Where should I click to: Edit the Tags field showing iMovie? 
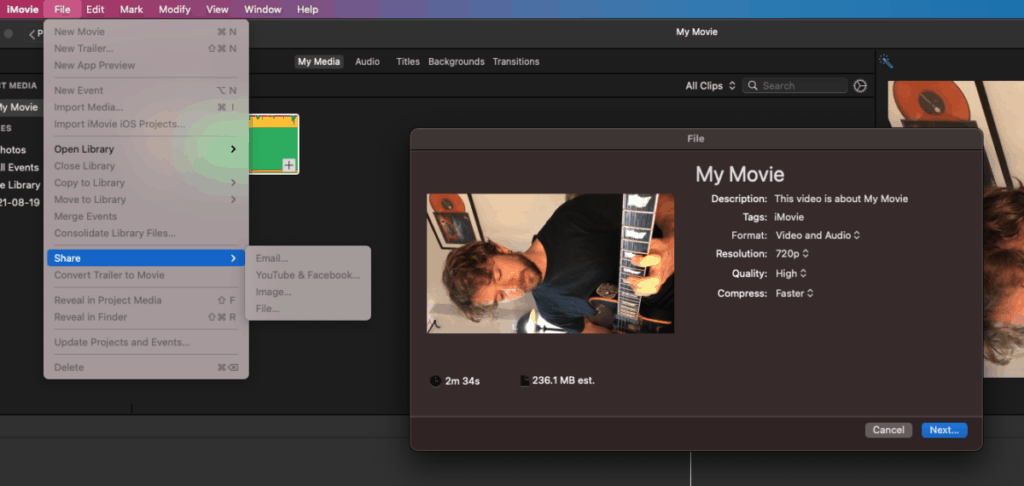click(x=789, y=217)
